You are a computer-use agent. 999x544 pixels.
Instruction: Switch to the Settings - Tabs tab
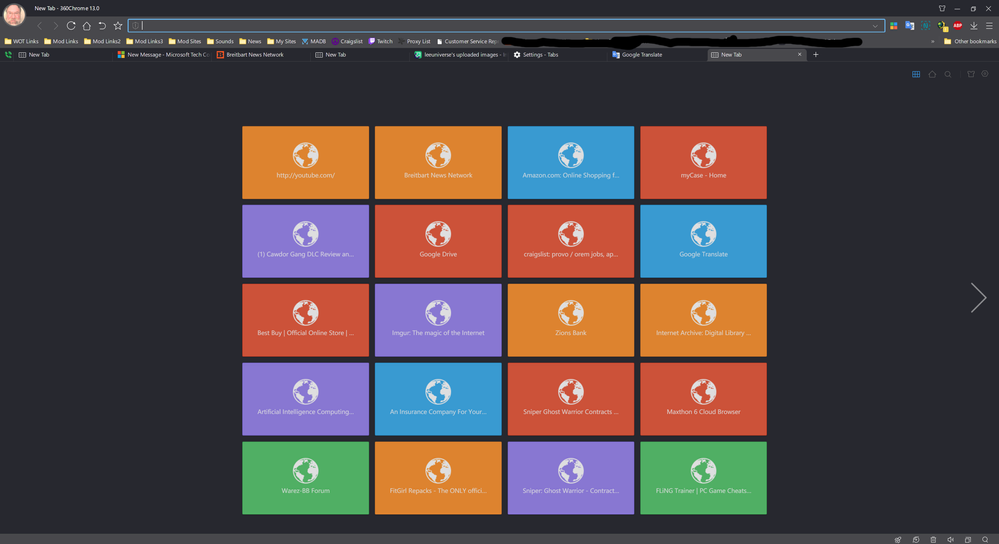coord(557,55)
